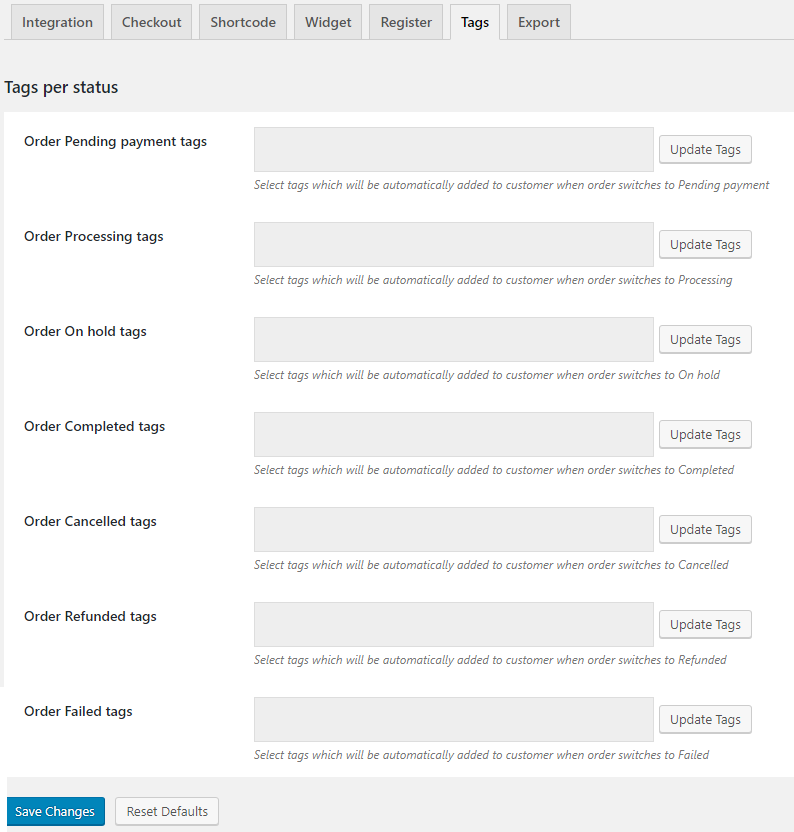Open the Register settings tab
The width and height of the screenshot is (794, 832).
(x=406, y=22)
